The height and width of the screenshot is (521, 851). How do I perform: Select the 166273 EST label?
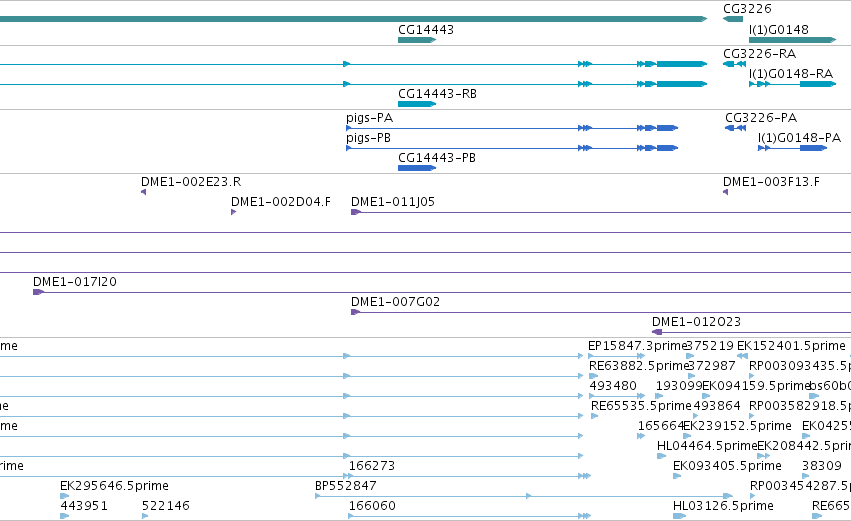(x=372, y=466)
